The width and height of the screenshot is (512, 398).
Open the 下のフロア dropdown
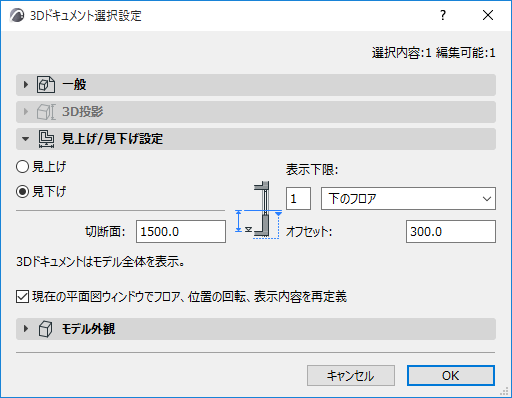coord(408,199)
